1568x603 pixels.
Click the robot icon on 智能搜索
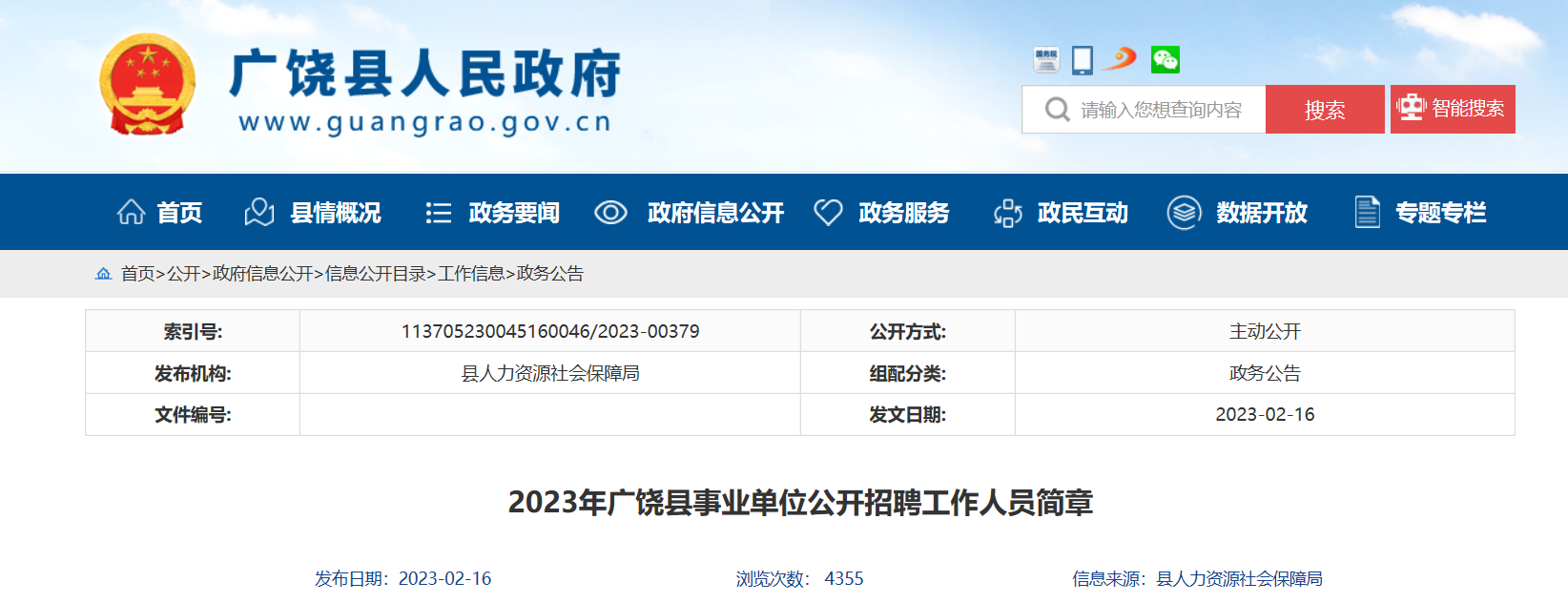pos(1411,108)
